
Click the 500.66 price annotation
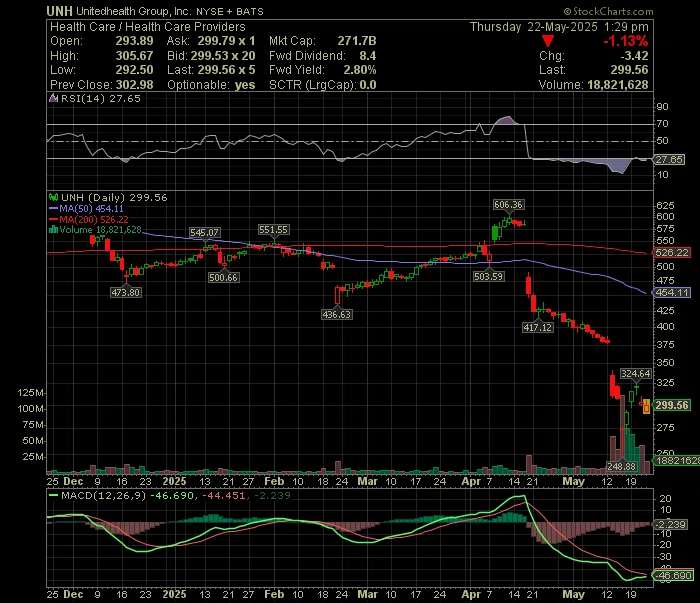coord(223,278)
